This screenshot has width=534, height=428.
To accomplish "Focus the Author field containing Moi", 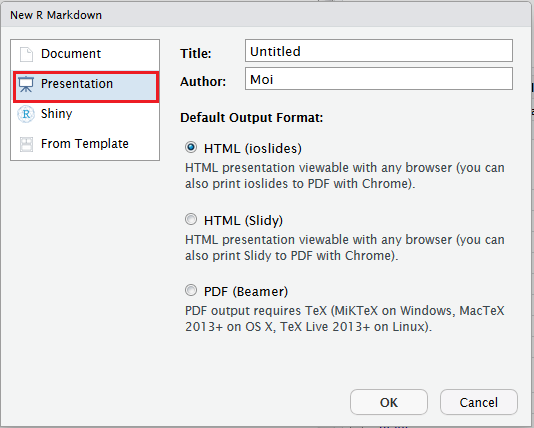I will [x=379, y=79].
